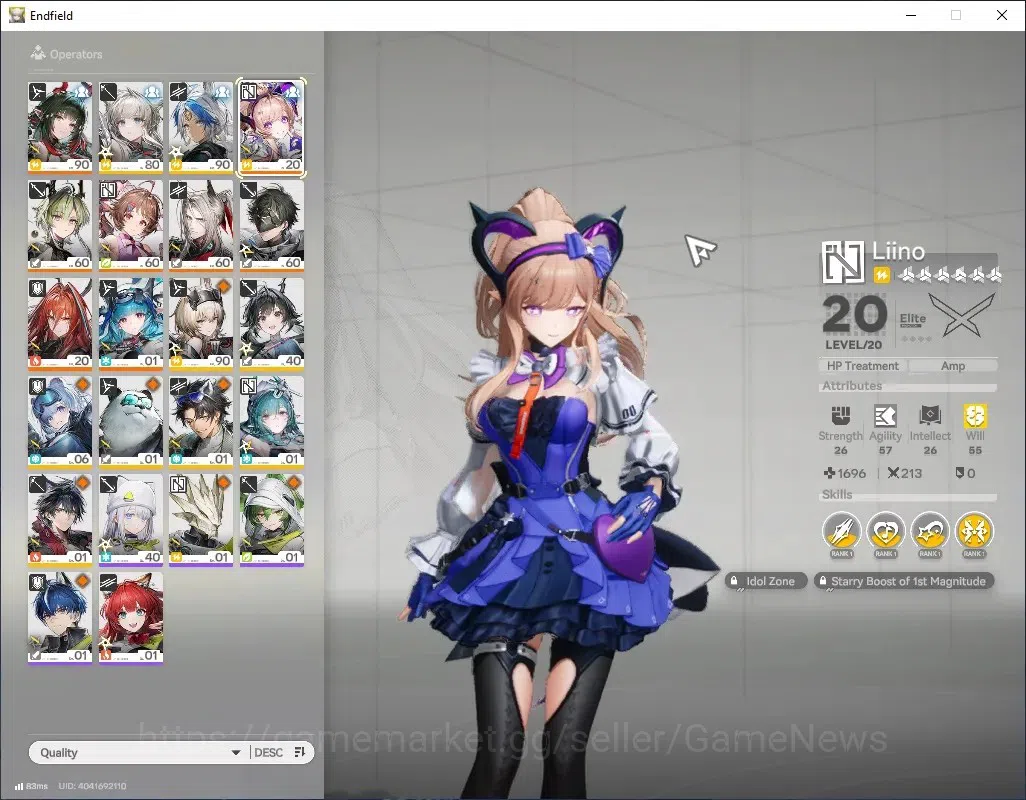The image size is (1026, 800).
Task: Select the black-haired level 40 operator
Action: click(x=272, y=323)
